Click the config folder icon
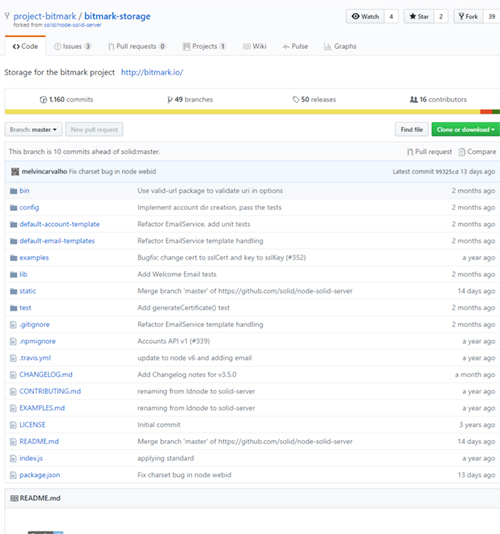The width and height of the screenshot is (500, 534). point(14,207)
